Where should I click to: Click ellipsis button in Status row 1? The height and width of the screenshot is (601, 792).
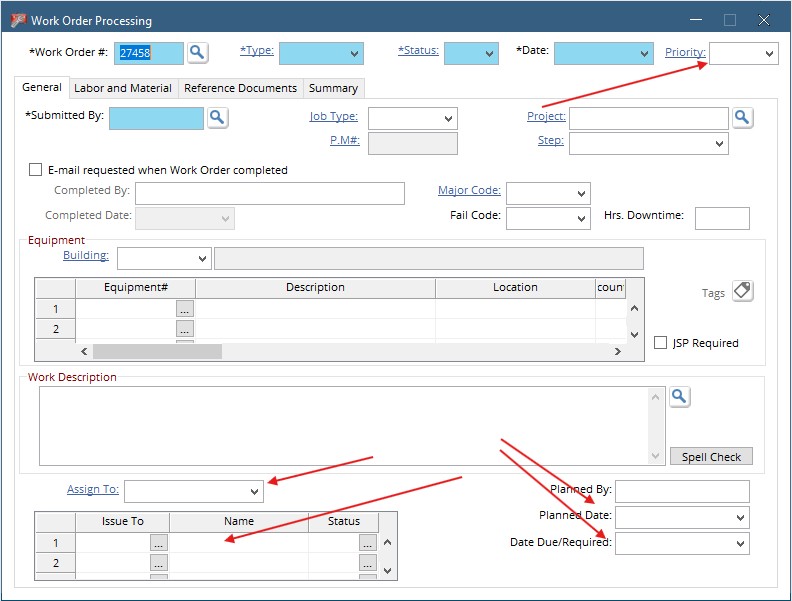pos(368,543)
